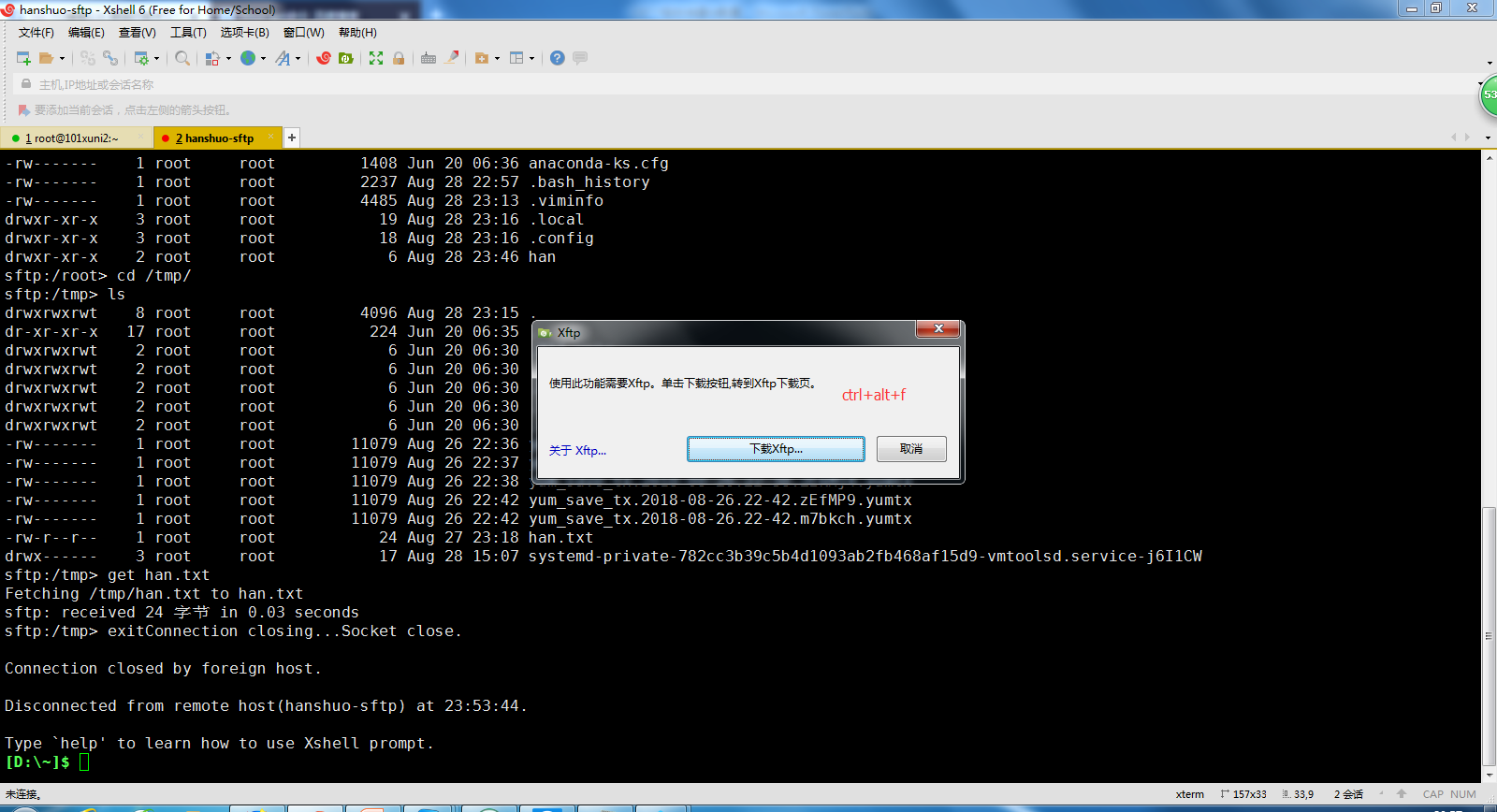Click the 下载Xftp... button in dialog
1497x812 pixels.
[776, 449]
